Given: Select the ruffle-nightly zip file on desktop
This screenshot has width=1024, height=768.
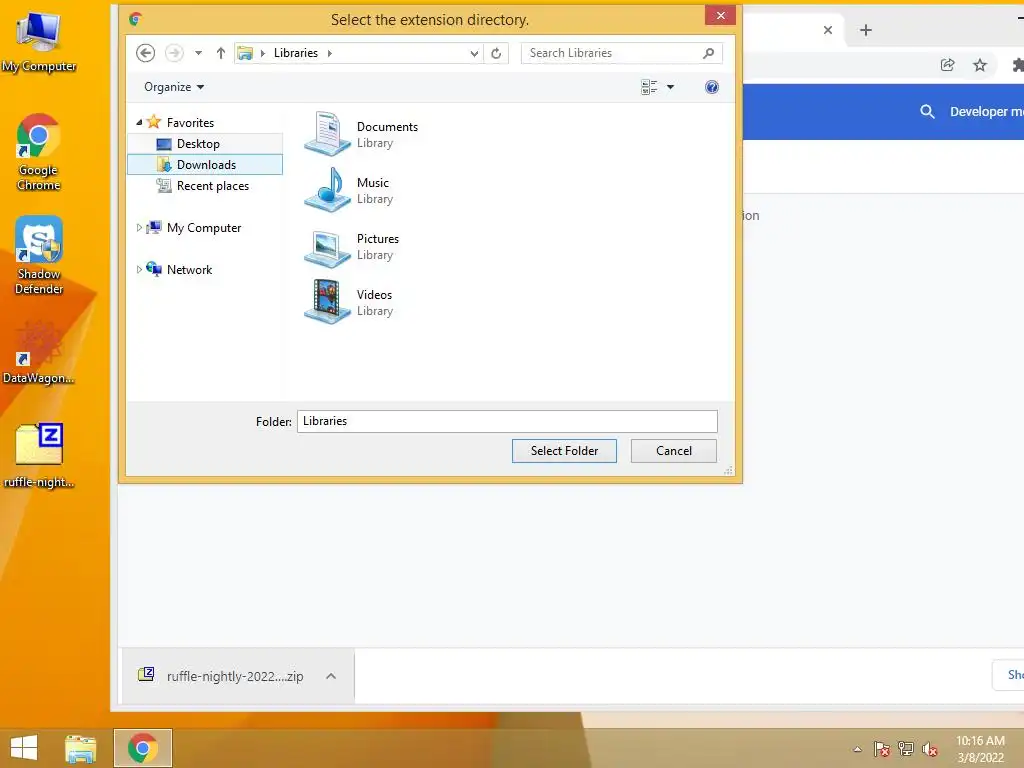Looking at the screenshot, I should 39,456.
